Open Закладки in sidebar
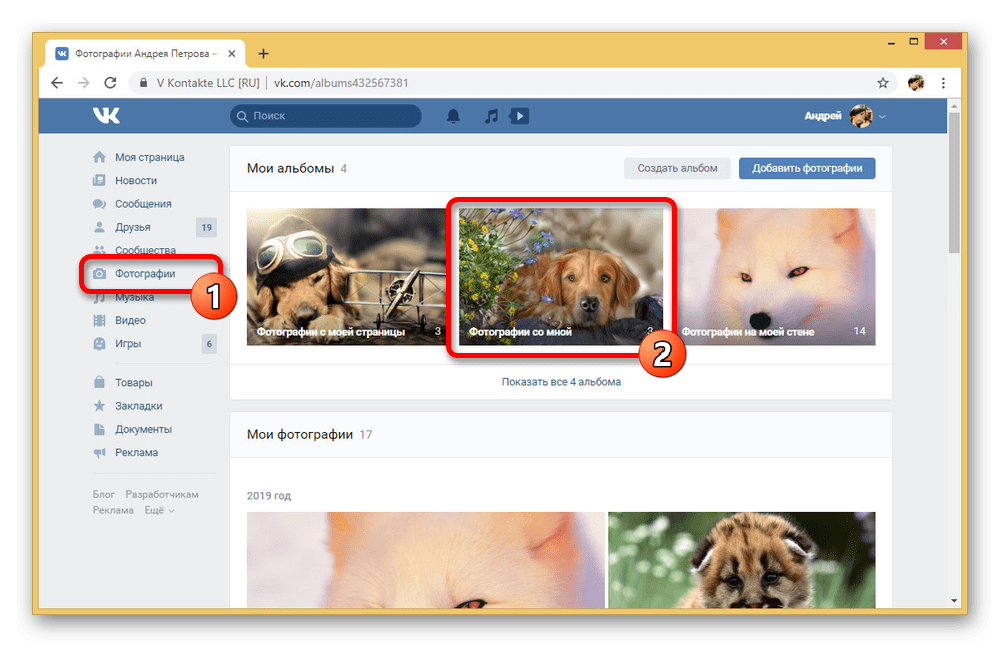Image resolution: width=1000 pixels, height=647 pixels. coord(138,406)
